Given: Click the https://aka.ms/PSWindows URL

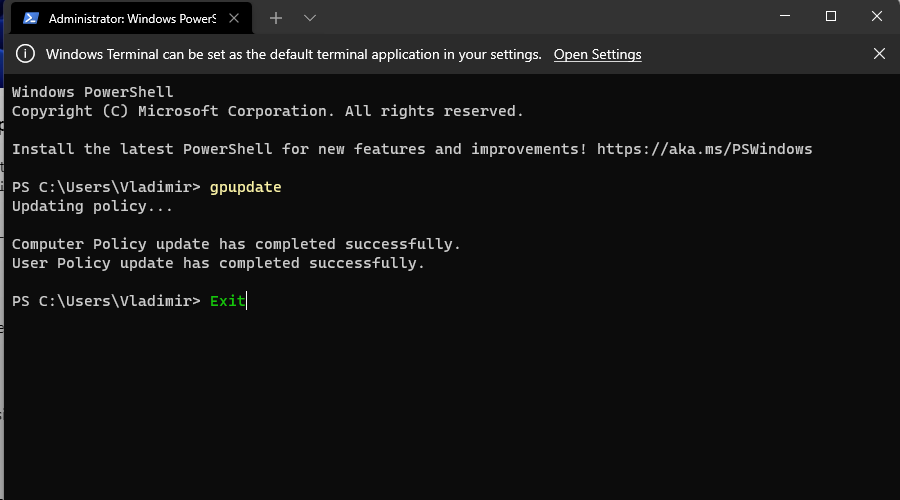Looking at the screenshot, I should pos(704,149).
